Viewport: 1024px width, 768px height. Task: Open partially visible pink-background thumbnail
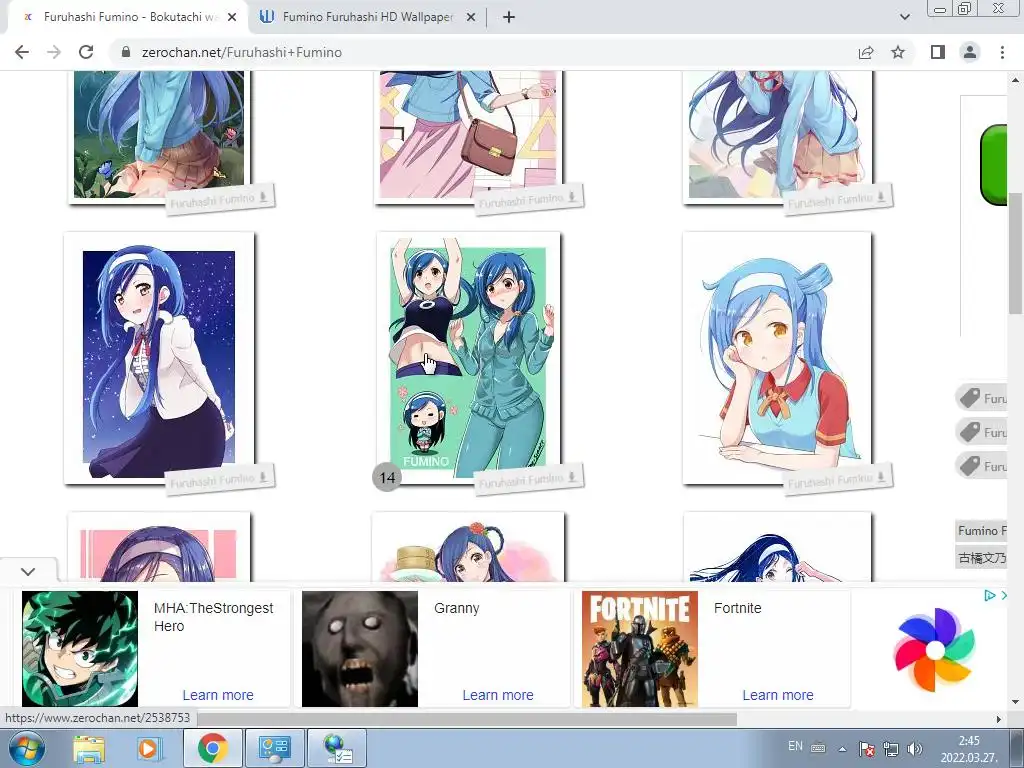click(159, 547)
